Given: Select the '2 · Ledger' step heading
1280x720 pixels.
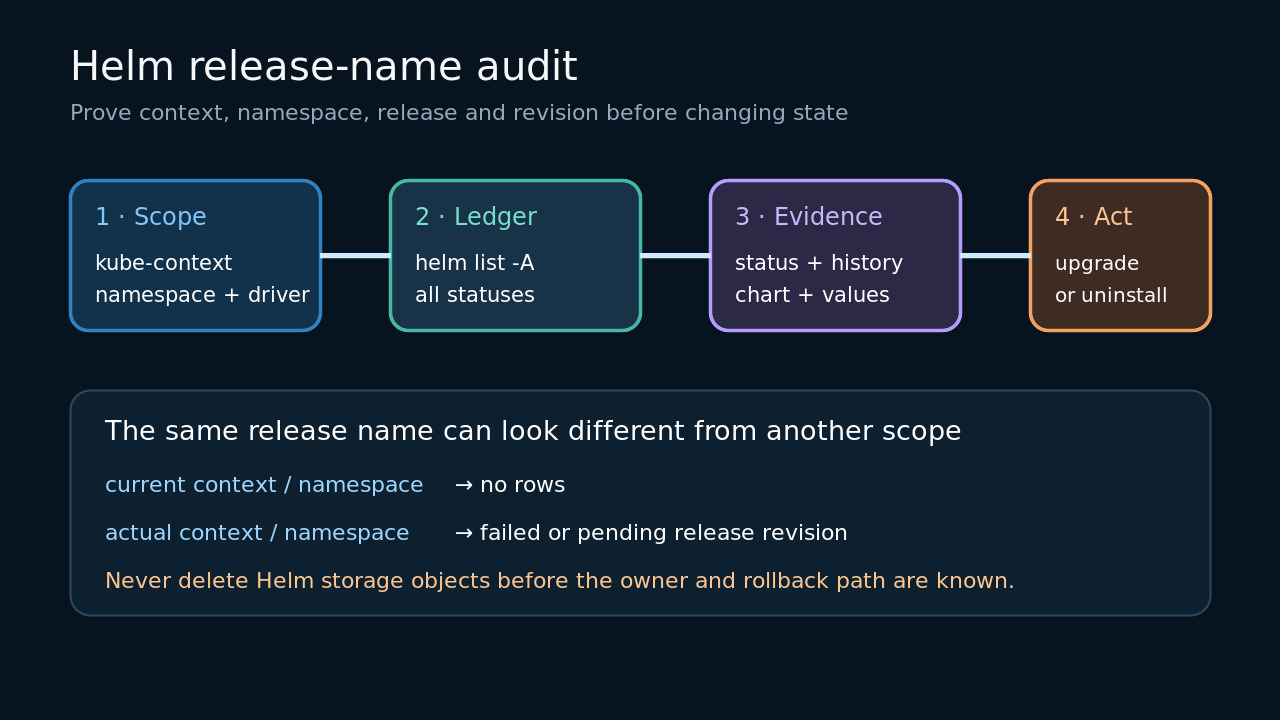Looking at the screenshot, I should click(476, 217).
